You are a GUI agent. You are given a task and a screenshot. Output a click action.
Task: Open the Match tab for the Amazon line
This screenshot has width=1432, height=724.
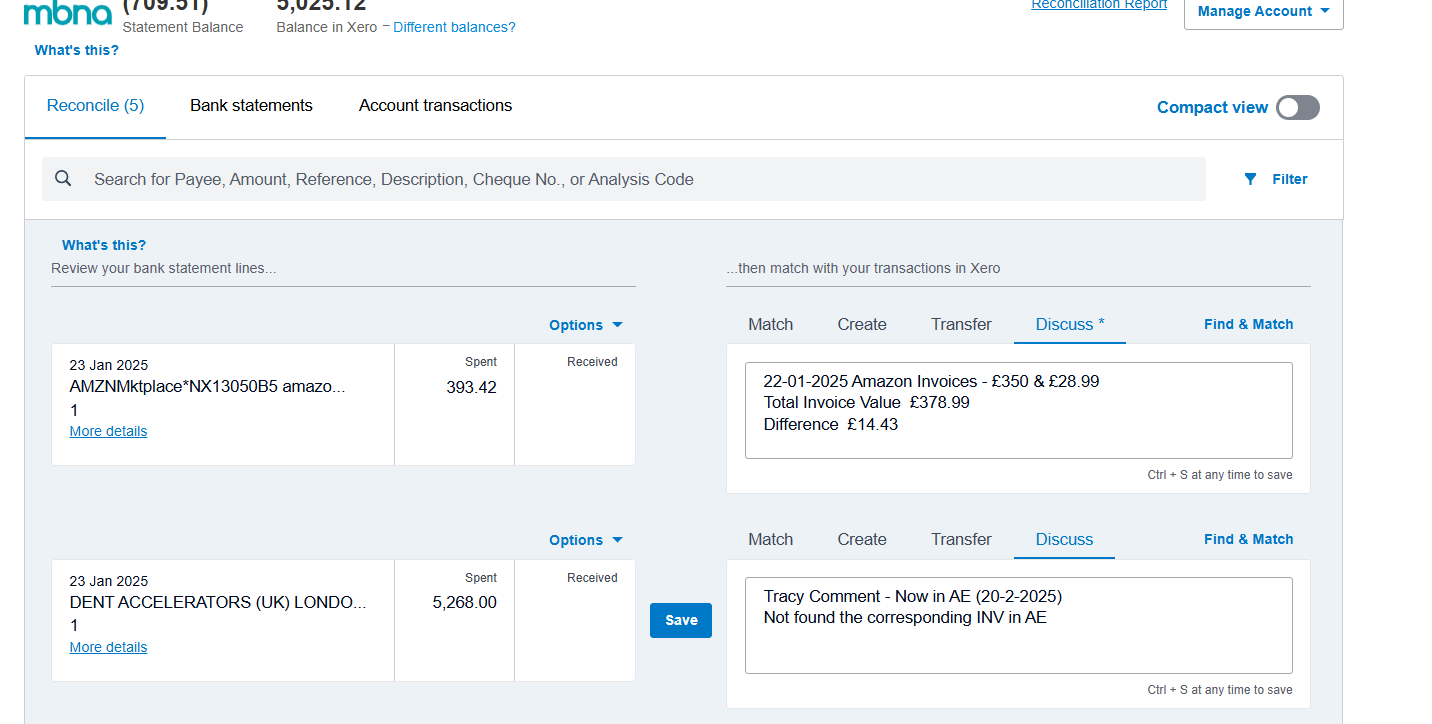(x=770, y=324)
